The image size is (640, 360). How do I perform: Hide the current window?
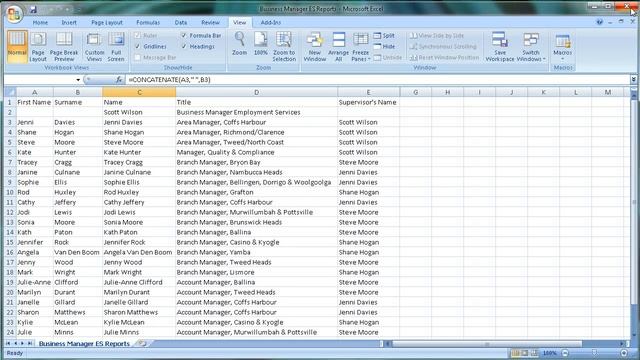pos(384,47)
